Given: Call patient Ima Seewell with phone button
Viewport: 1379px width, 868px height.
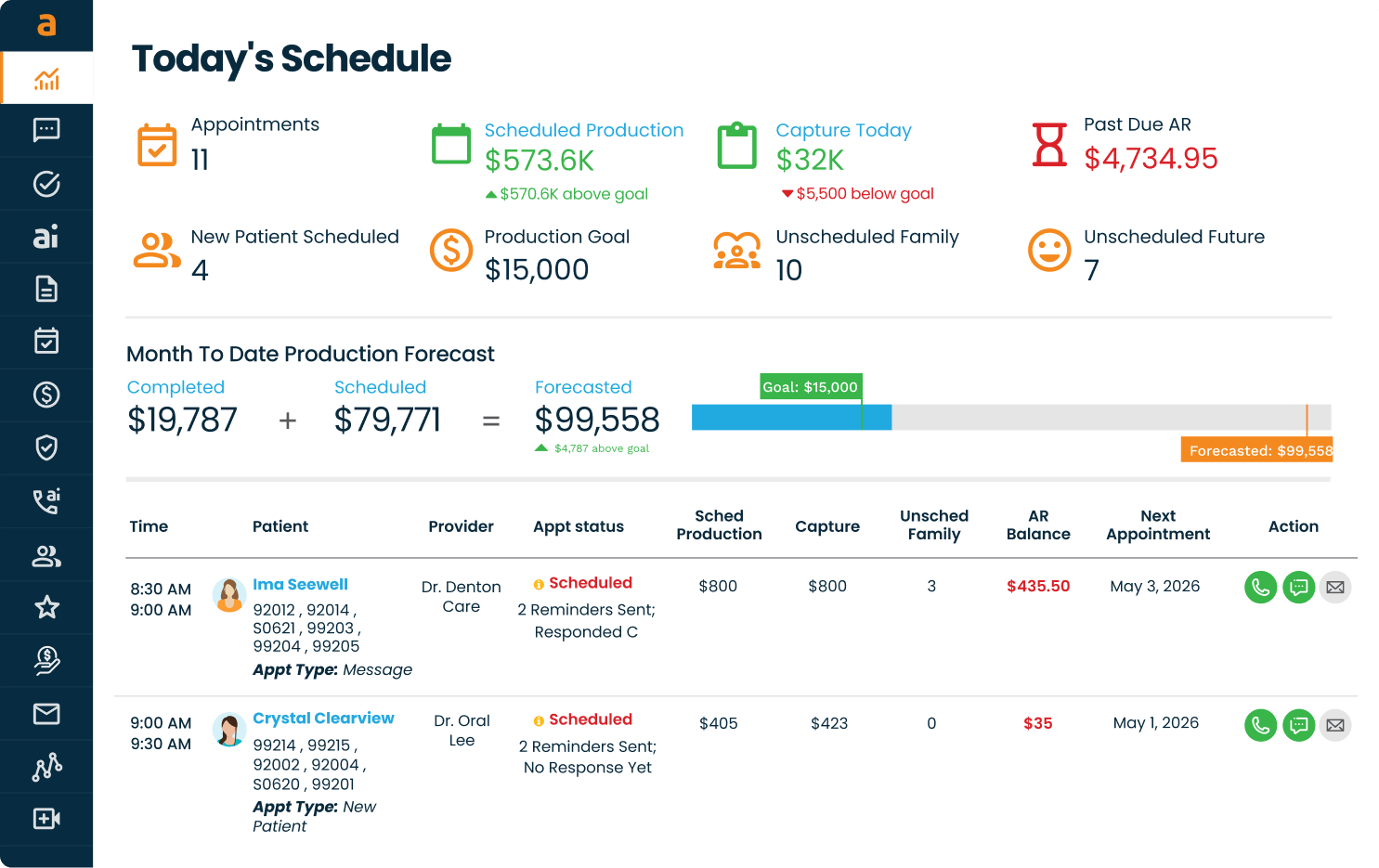Looking at the screenshot, I should tap(1260, 587).
